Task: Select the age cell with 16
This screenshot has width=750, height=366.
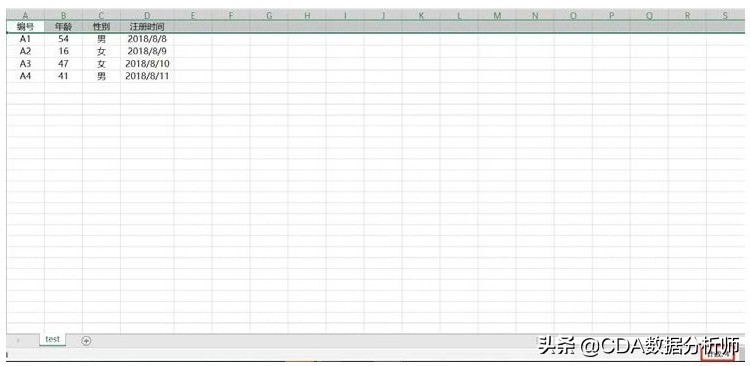Action: [64, 51]
